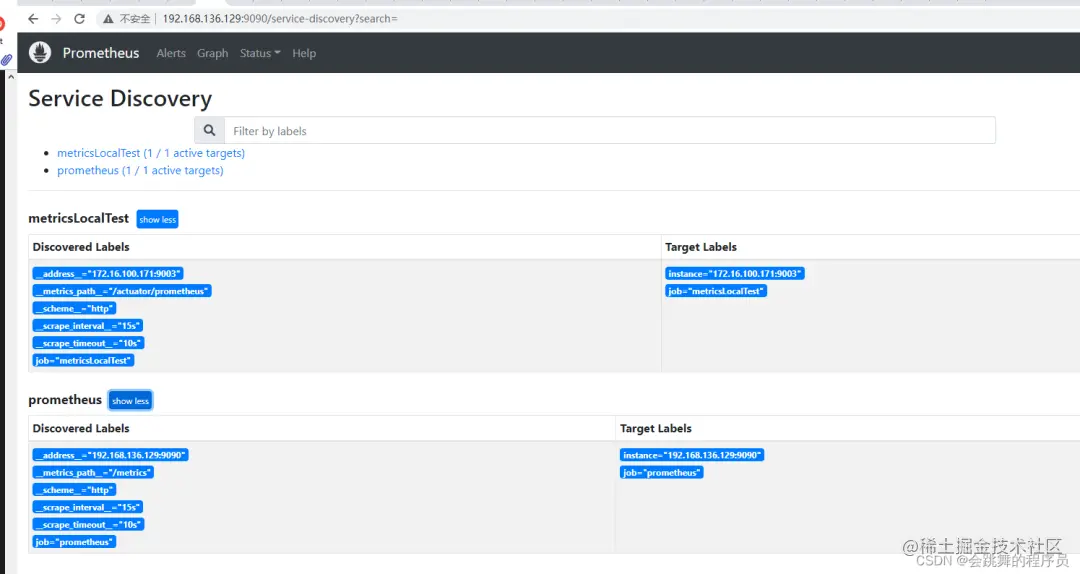1080x574 pixels.
Task: Click the Prometheus flame logo
Action: pos(40,52)
